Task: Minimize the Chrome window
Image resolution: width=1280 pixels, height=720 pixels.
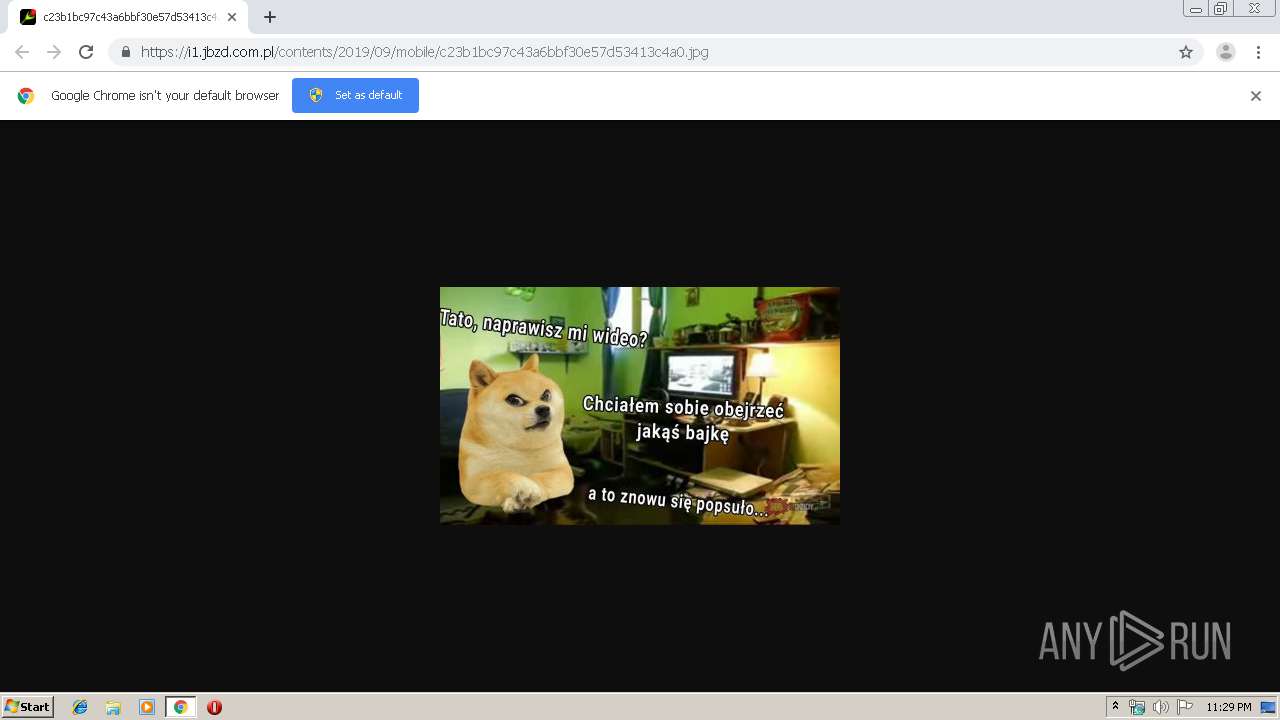Action: pos(1196,9)
